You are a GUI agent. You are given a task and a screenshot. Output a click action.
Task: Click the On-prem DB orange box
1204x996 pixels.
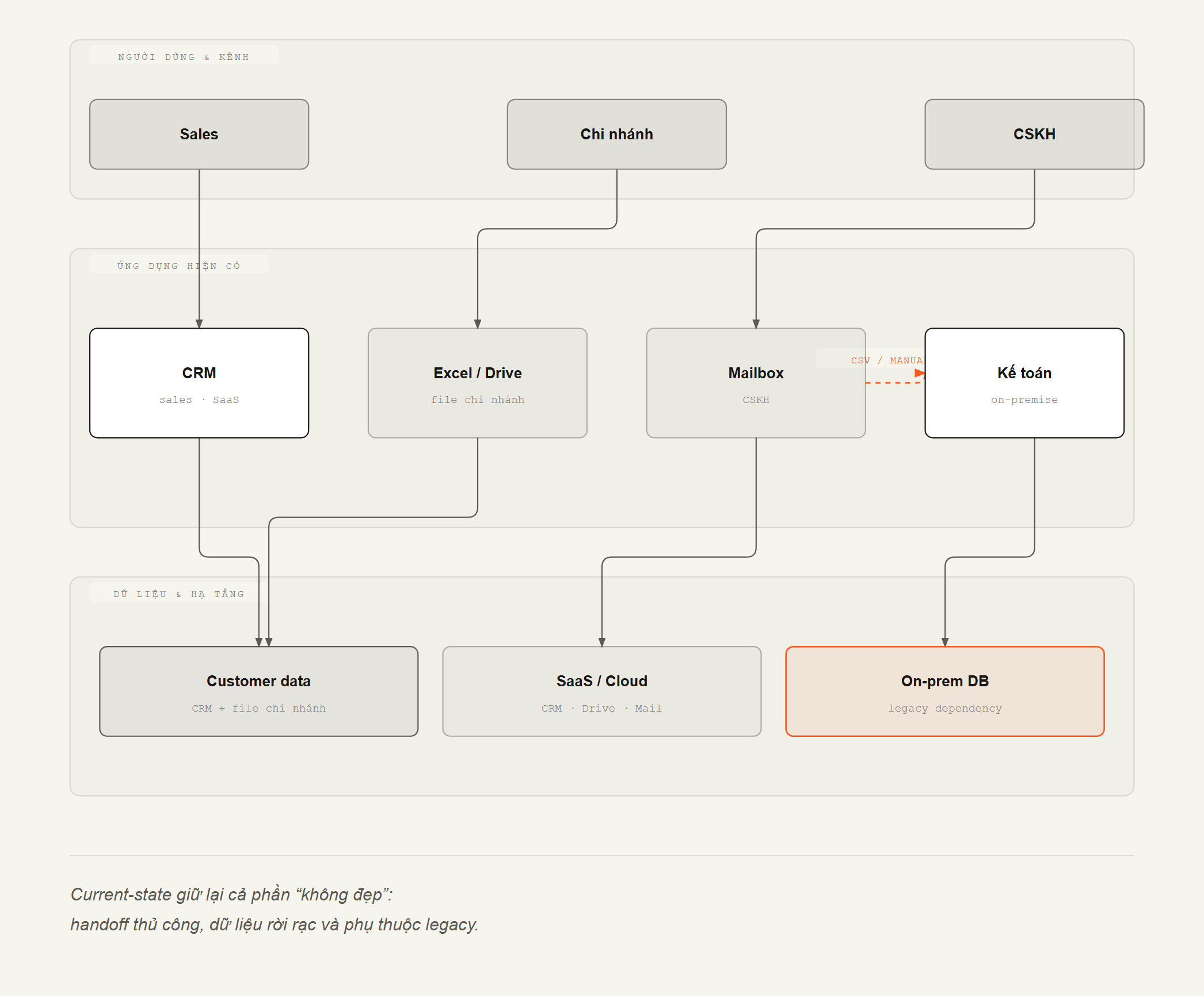pyautogui.click(x=945, y=691)
